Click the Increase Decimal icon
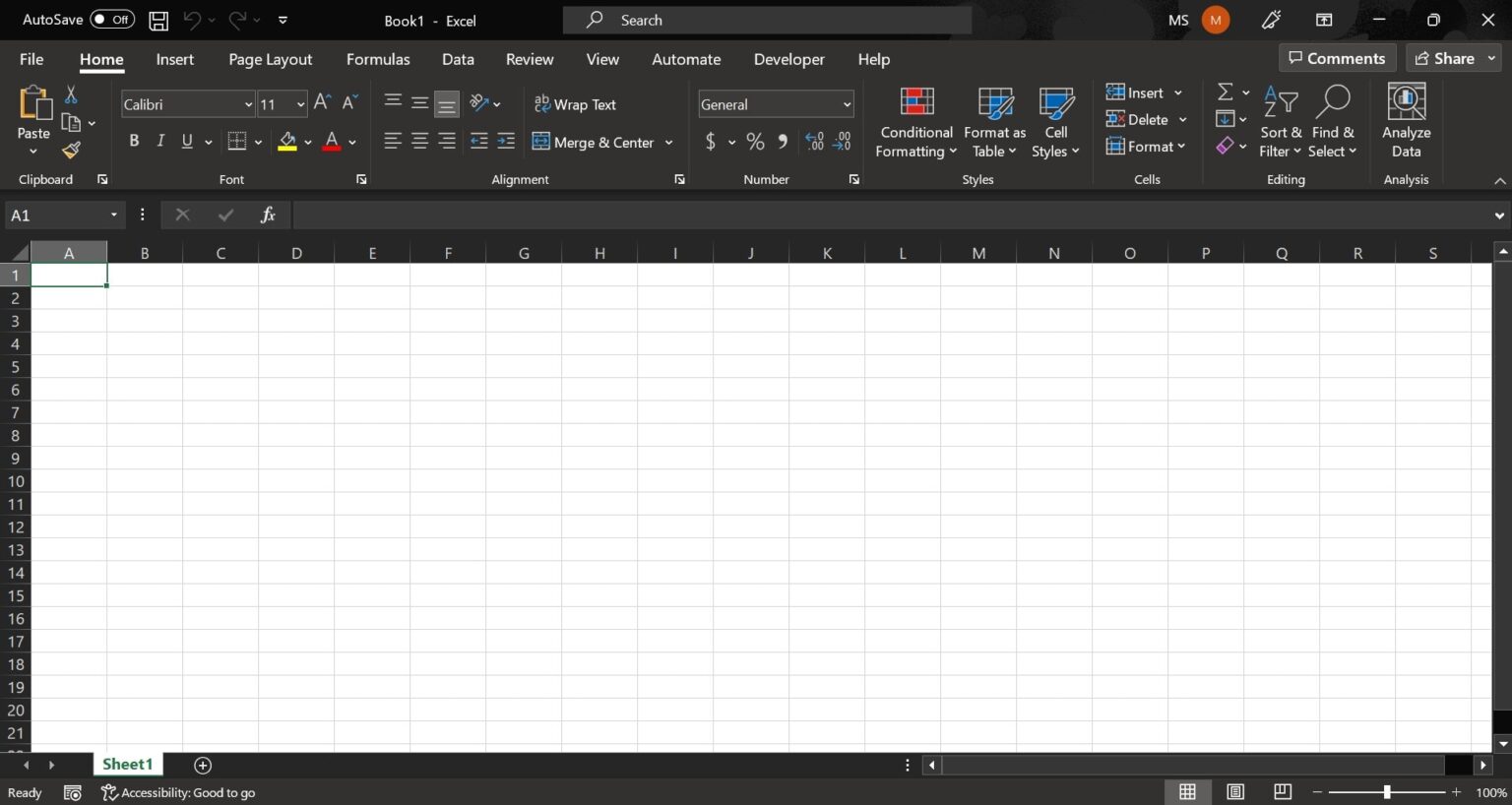 pyautogui.click(x=814, y=142)
